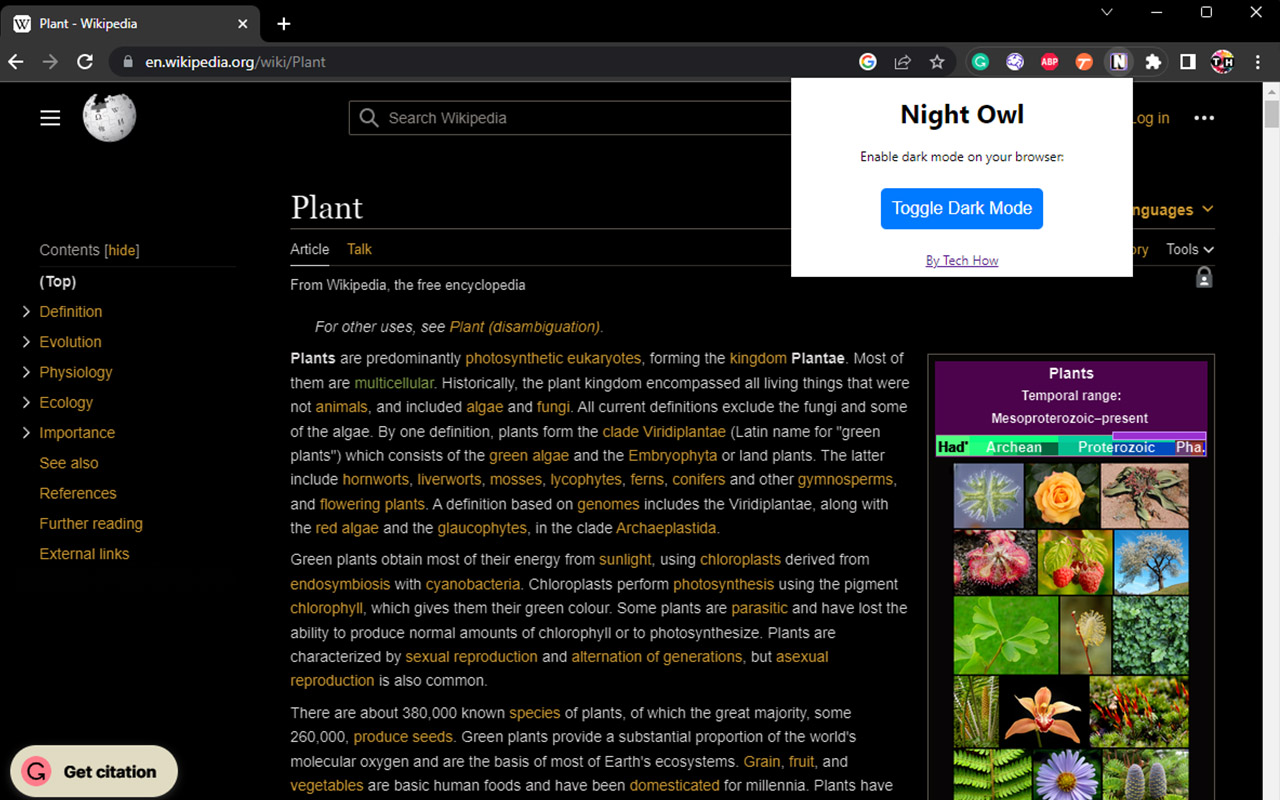The width and height of the screenshot is (1280, 800).
Task: Open the tree thumbnail image
Action: pos(1151,562)
